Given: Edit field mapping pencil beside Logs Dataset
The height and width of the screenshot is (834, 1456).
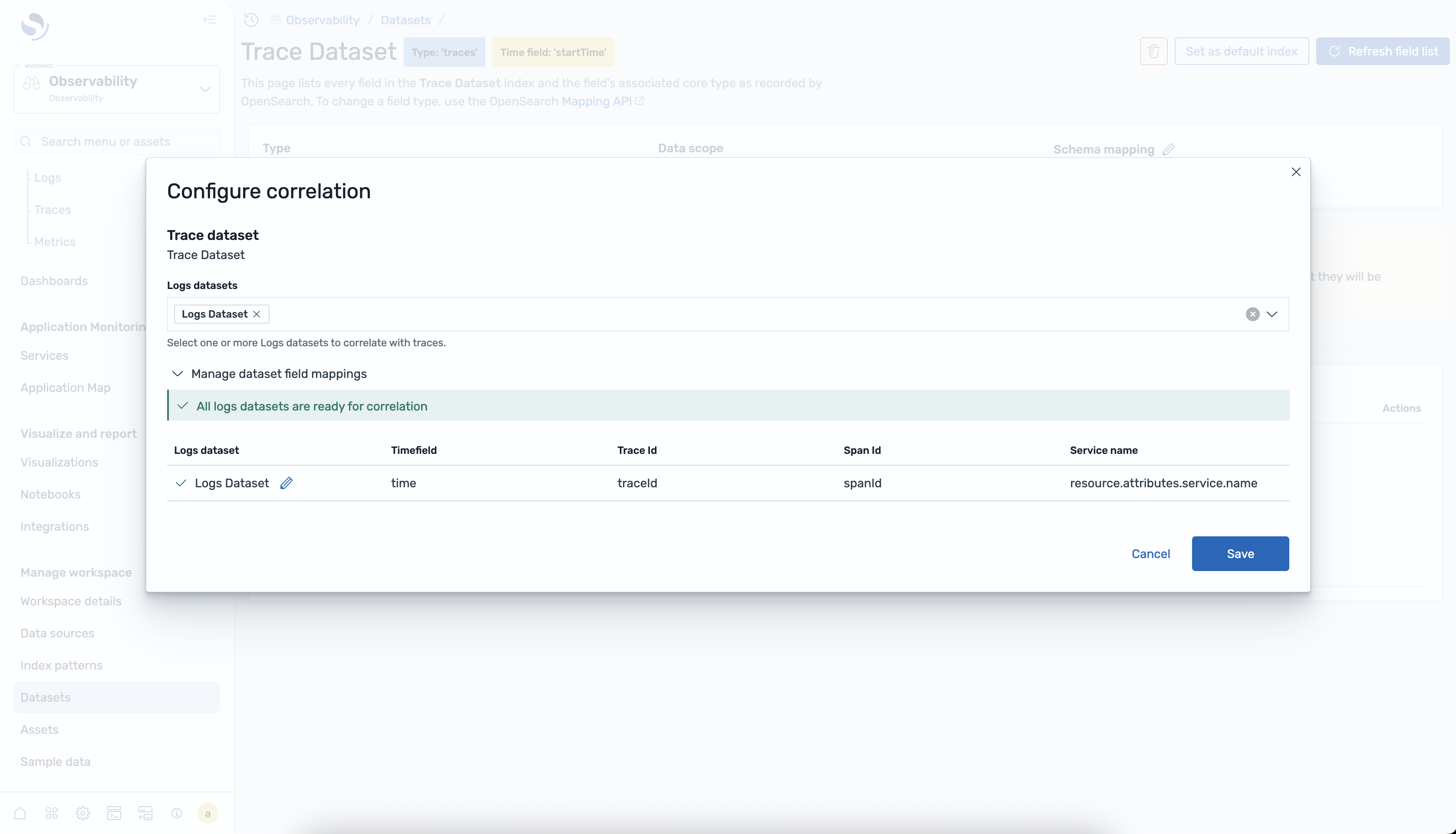Looking at the screenshot, I should coord(287,483).
